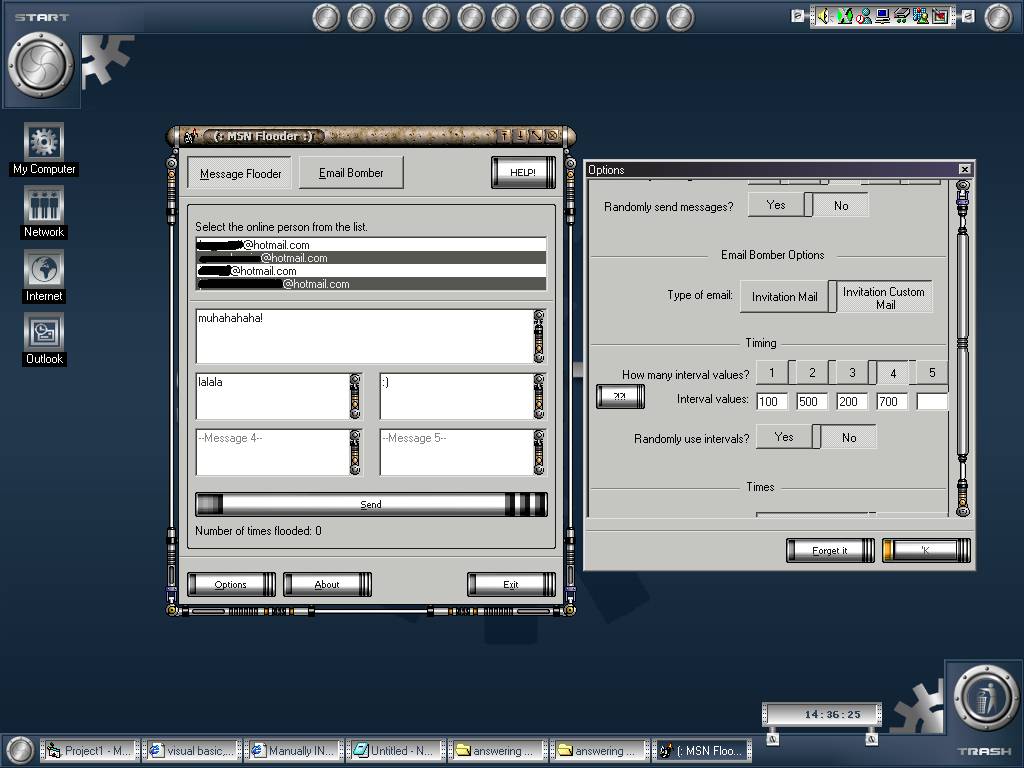Screen dimensions: 1024x768
Task: Click the scrollbar of the muhahahaha! message box
Action: tap(539, 336)
